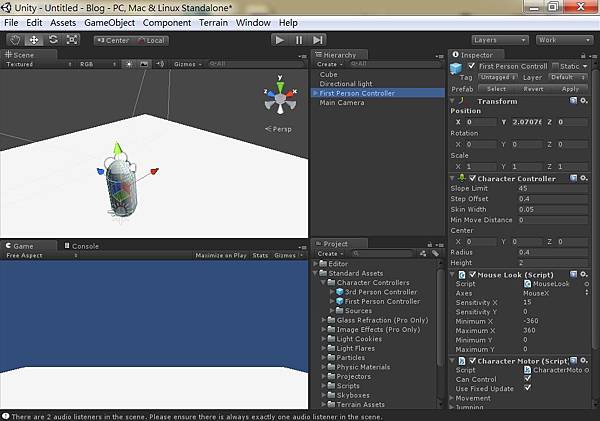Viewport: 600px width, 421px height.
Task: Open the Component menu
Action: click(x=167, y=23)
